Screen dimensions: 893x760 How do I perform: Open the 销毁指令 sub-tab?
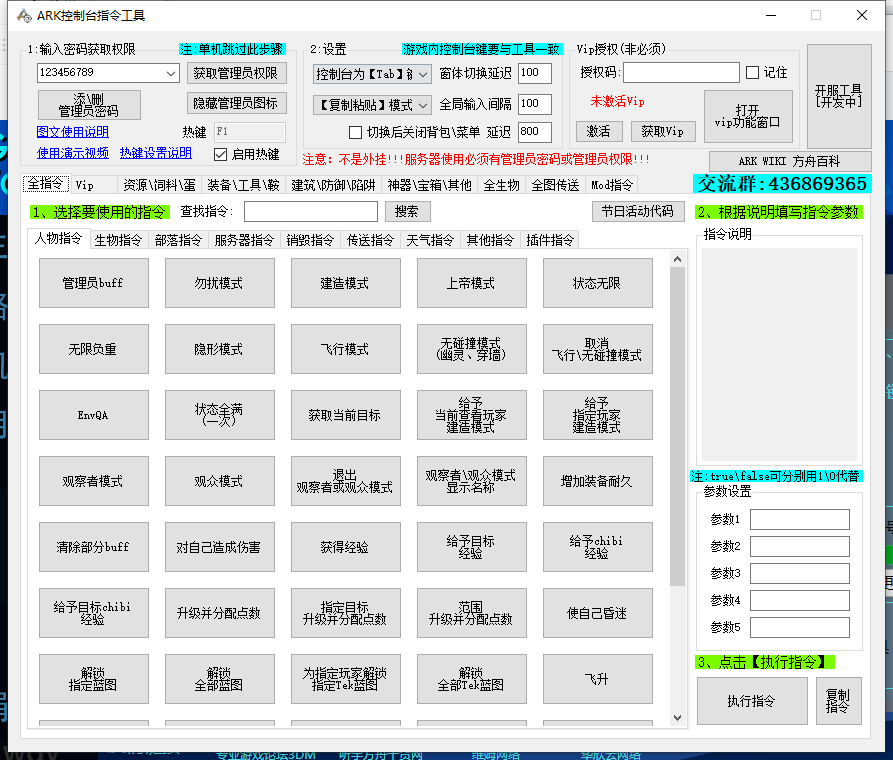coord(310,240)
